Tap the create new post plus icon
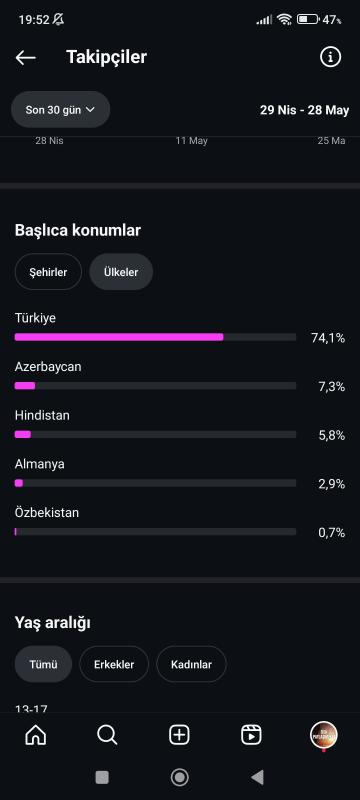The image size is (360, 800). point(179,735)
